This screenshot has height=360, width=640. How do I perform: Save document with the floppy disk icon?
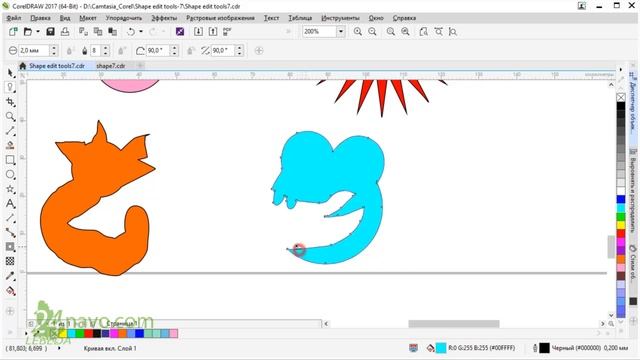(50, 31)
